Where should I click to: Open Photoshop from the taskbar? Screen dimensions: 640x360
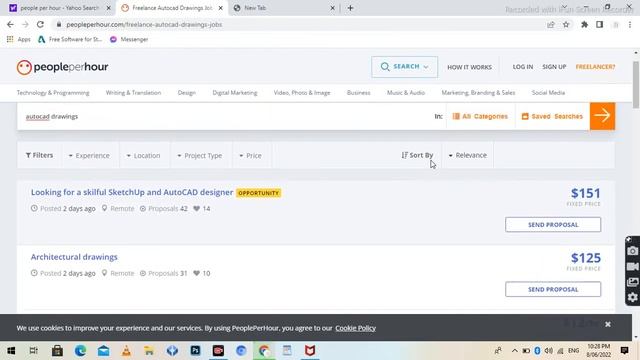coord(195,351)
